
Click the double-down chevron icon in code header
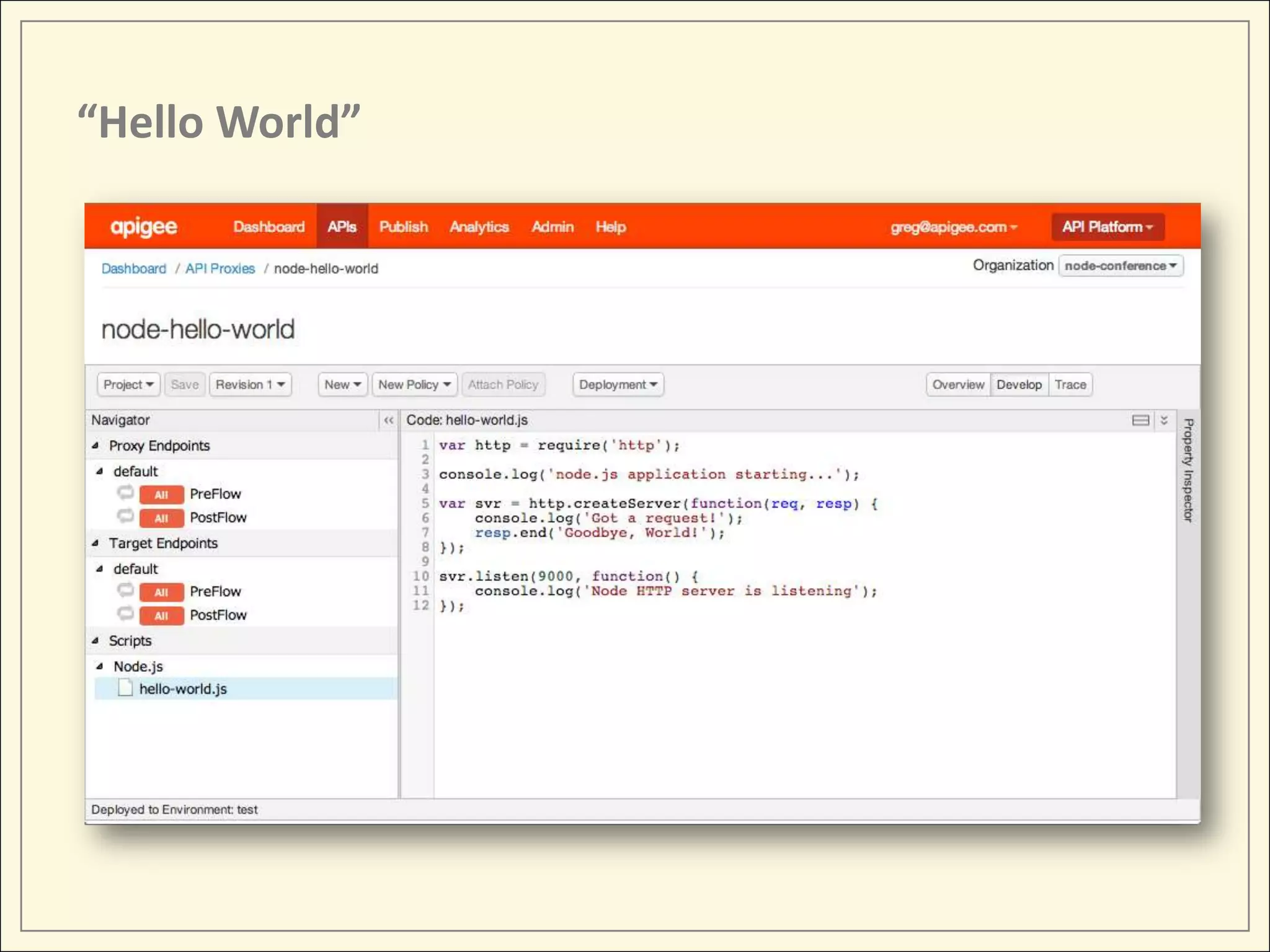point(1164,420)
